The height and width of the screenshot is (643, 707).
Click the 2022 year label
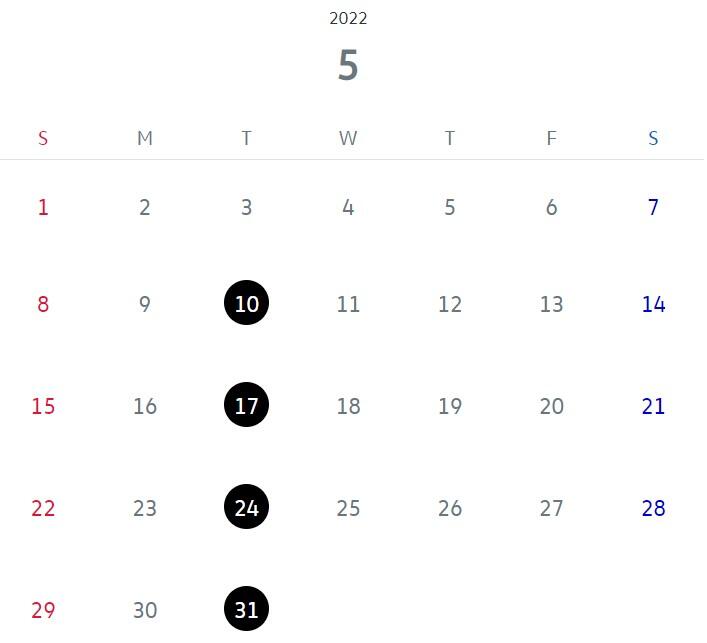pyautogui.click(x=349, y=18)
